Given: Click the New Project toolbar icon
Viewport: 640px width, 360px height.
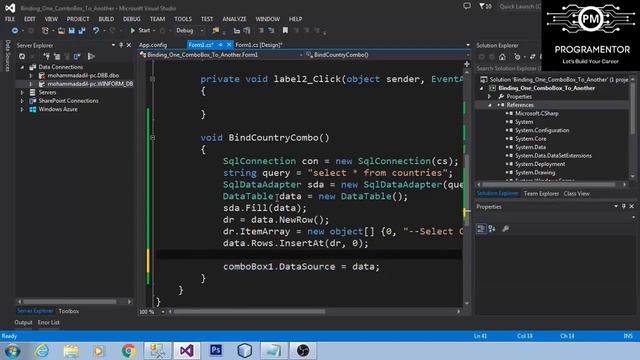Looking at the screenshot, I should click(x=45, y=31).
